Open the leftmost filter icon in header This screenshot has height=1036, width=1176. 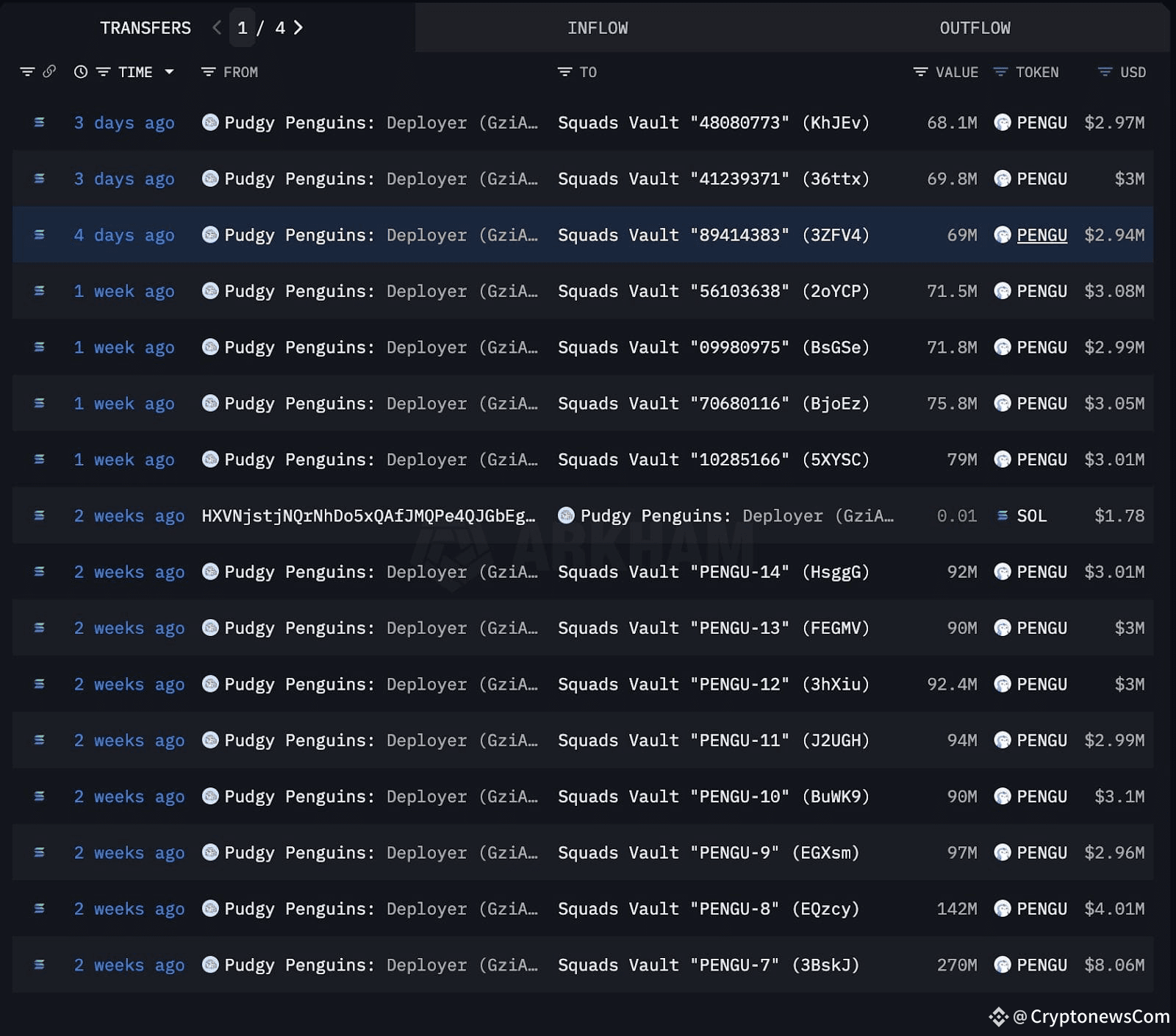pos(27,72)
